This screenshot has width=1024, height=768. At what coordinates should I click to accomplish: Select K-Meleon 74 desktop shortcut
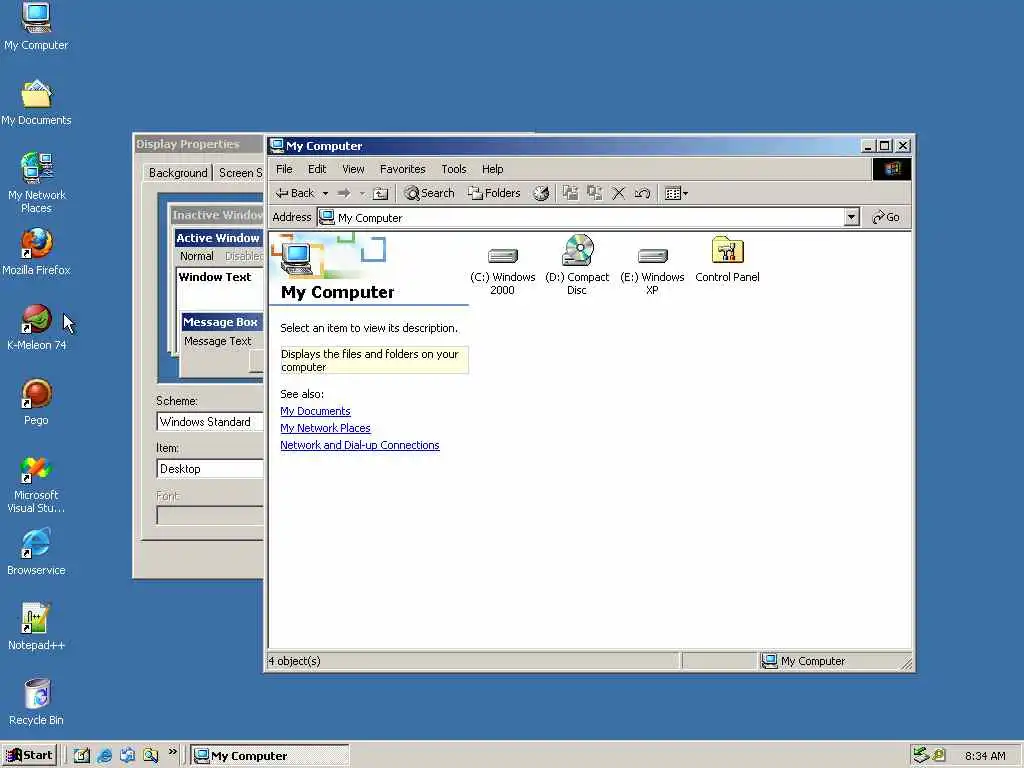tap(36, 327)
